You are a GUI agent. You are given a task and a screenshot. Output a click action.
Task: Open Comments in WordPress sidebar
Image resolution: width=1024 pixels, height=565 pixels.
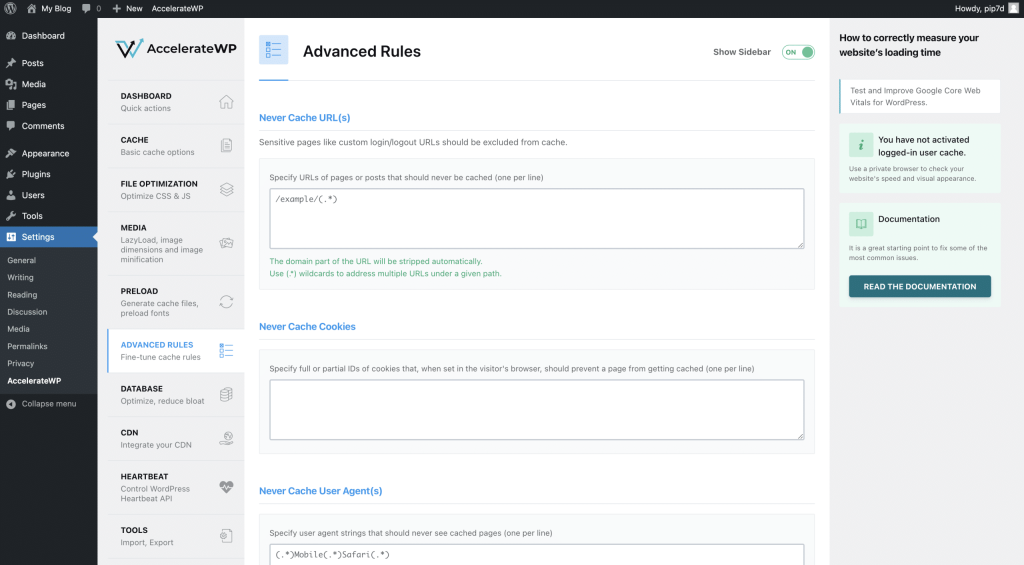click(x=48, y=126)
